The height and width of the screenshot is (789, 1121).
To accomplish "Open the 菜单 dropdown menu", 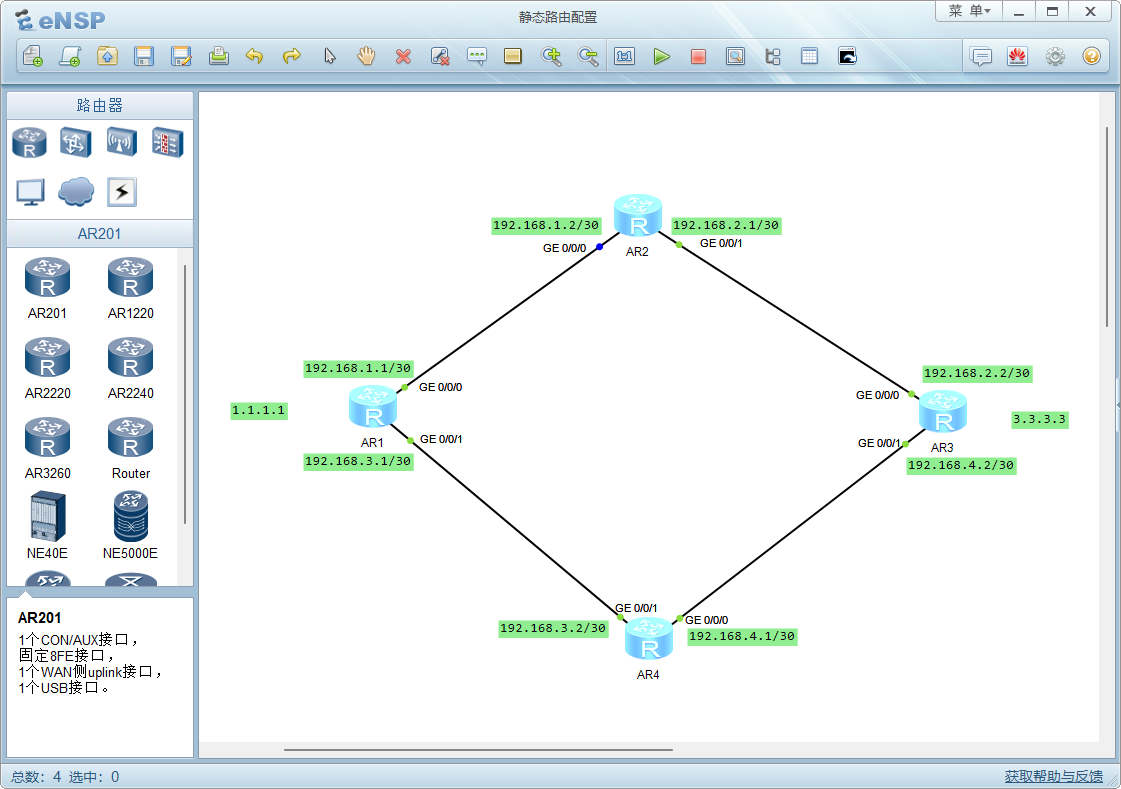I will tap(969, 11).
